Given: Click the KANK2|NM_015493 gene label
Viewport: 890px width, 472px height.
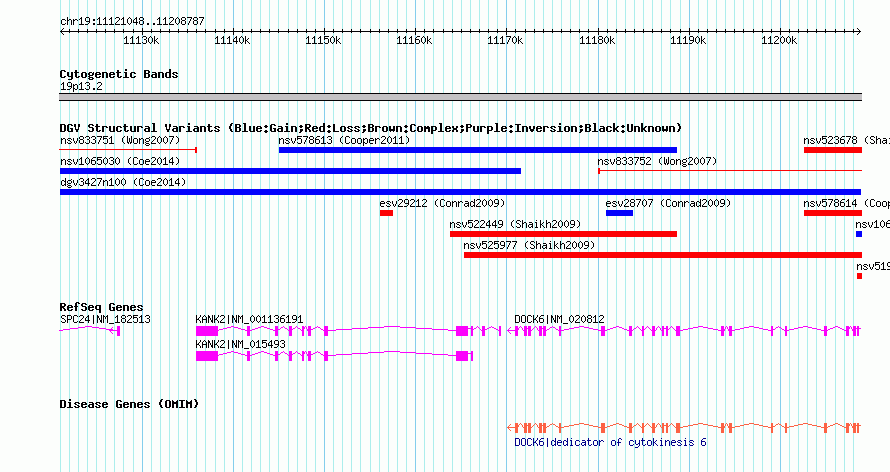Looking at the screenshot, I should (241, 344).
